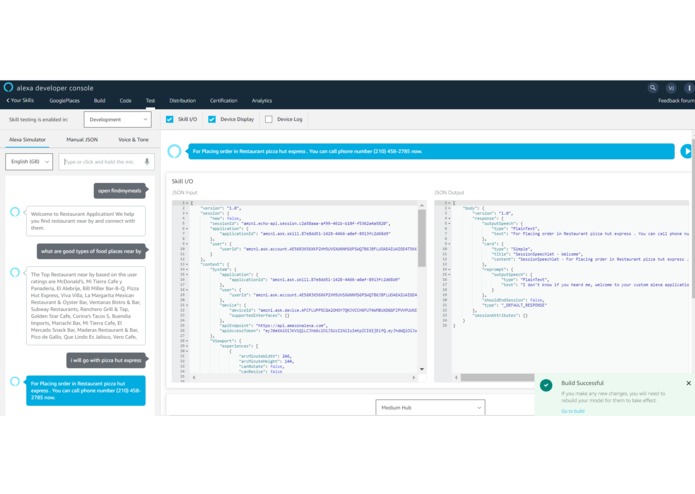Switch to the Certification tab
Viewport: 695px width, 494px height.
tap(223, 101)
